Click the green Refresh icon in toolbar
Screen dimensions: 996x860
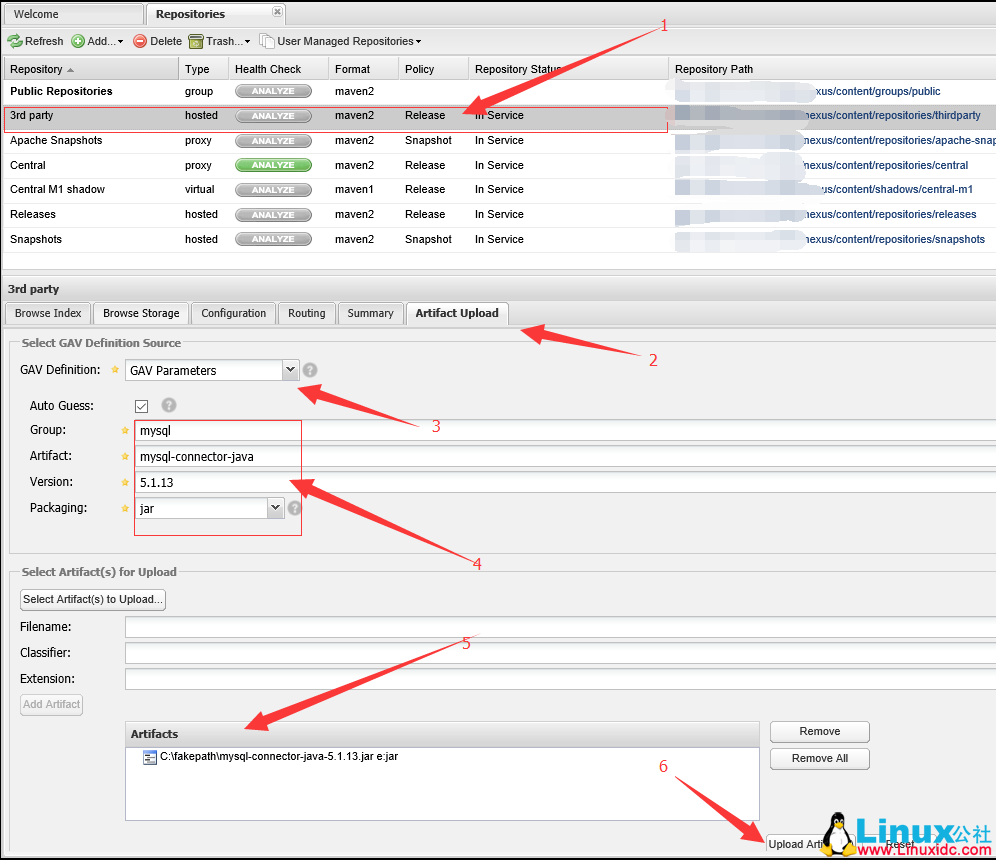click(x=15, y=41)
